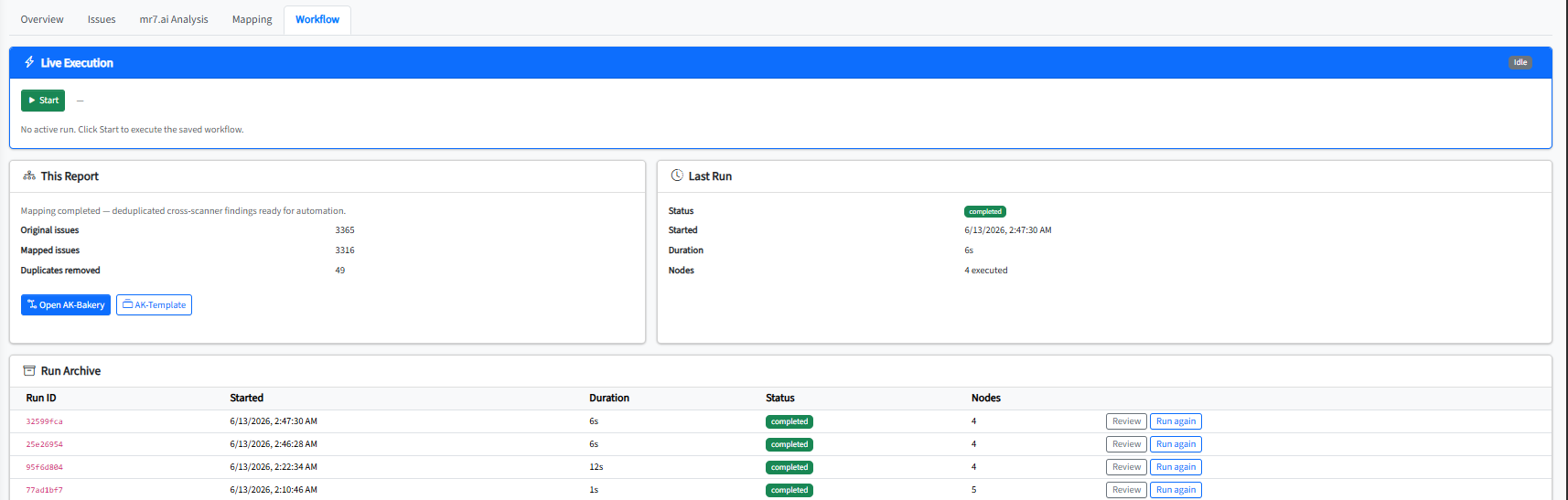This screenshot has width=1568, height=500.
Task: Click Mapped issues value 3316
Action: [x=345, y=250]
